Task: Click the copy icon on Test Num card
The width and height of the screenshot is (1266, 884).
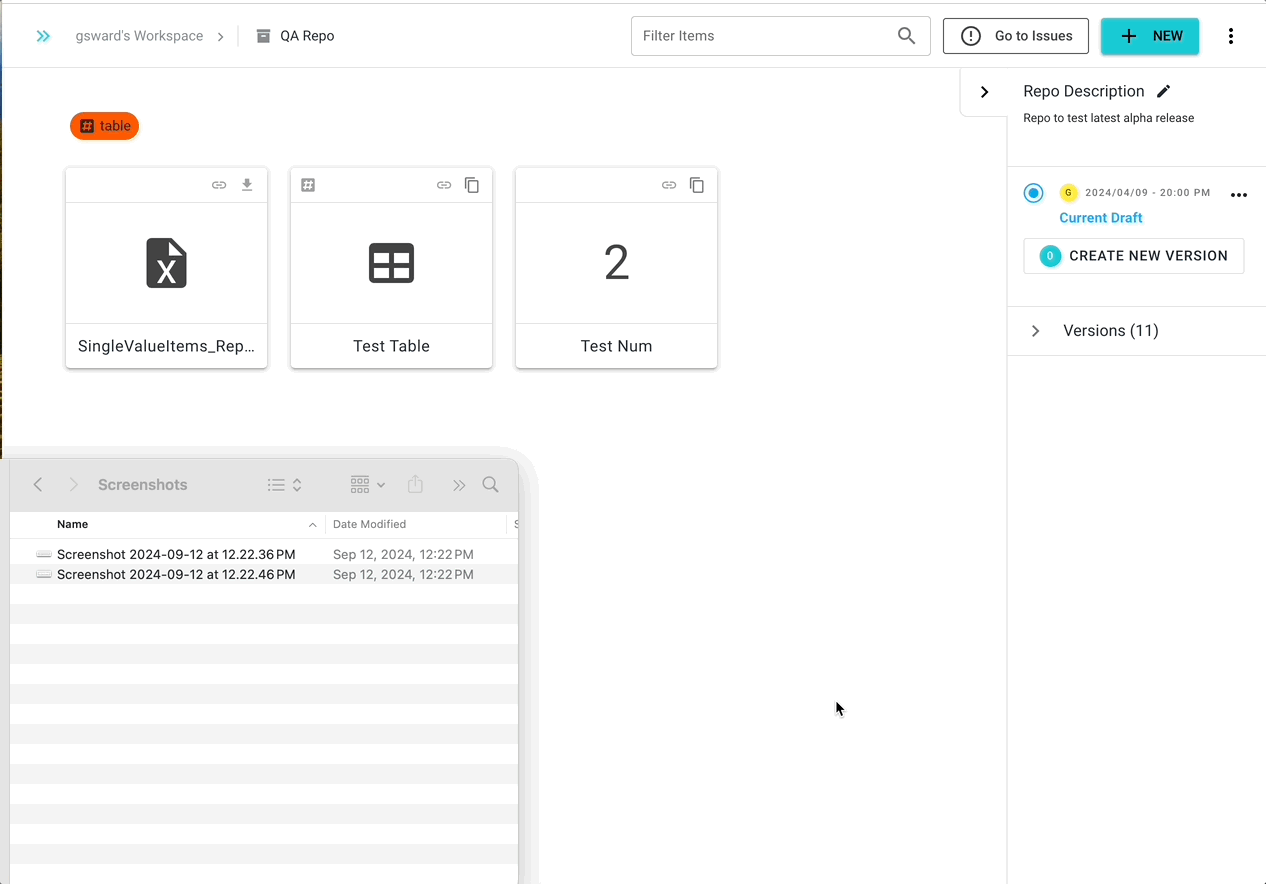Action: 697,185
